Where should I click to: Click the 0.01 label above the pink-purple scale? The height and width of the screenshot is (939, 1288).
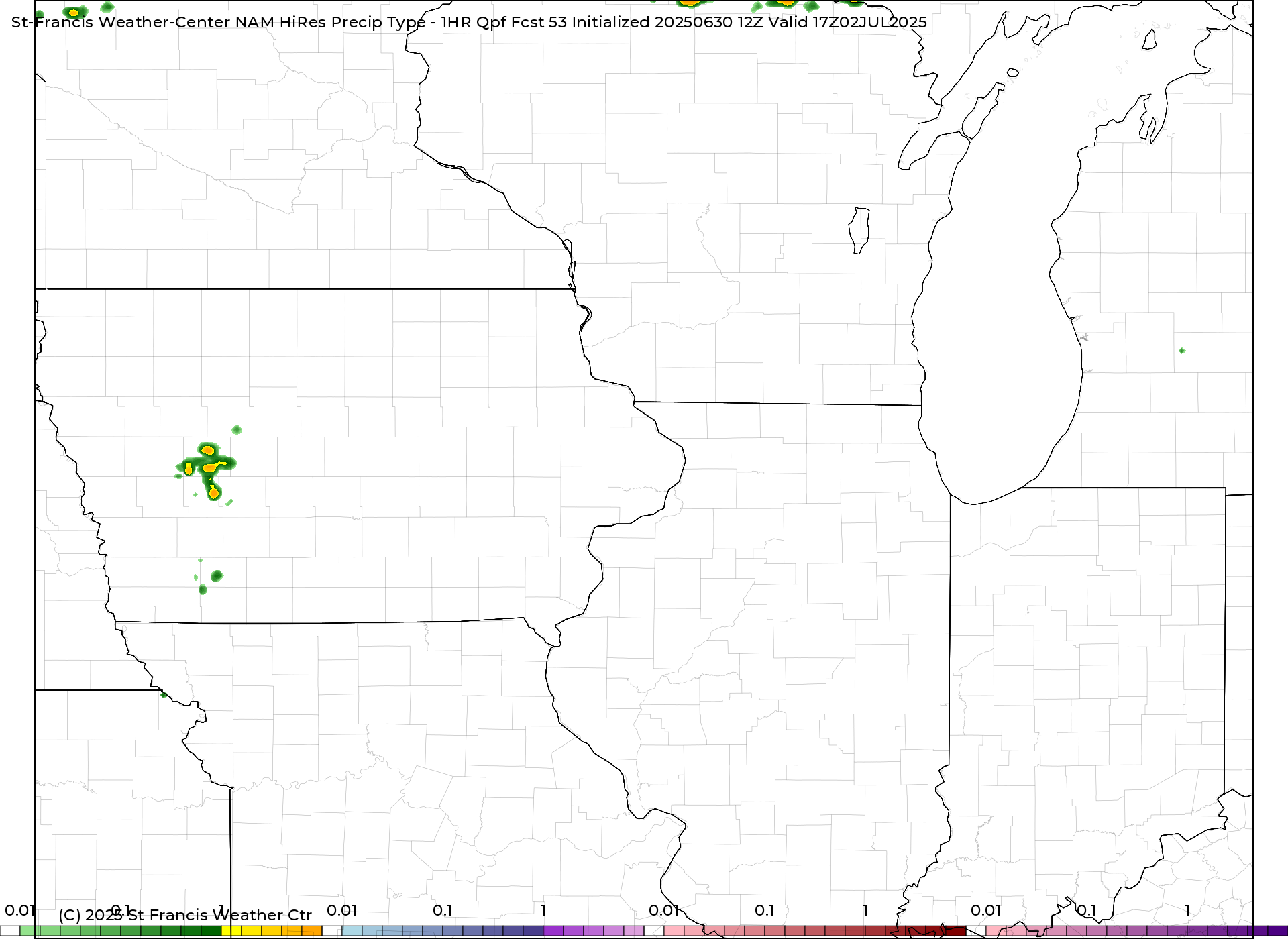985,910
